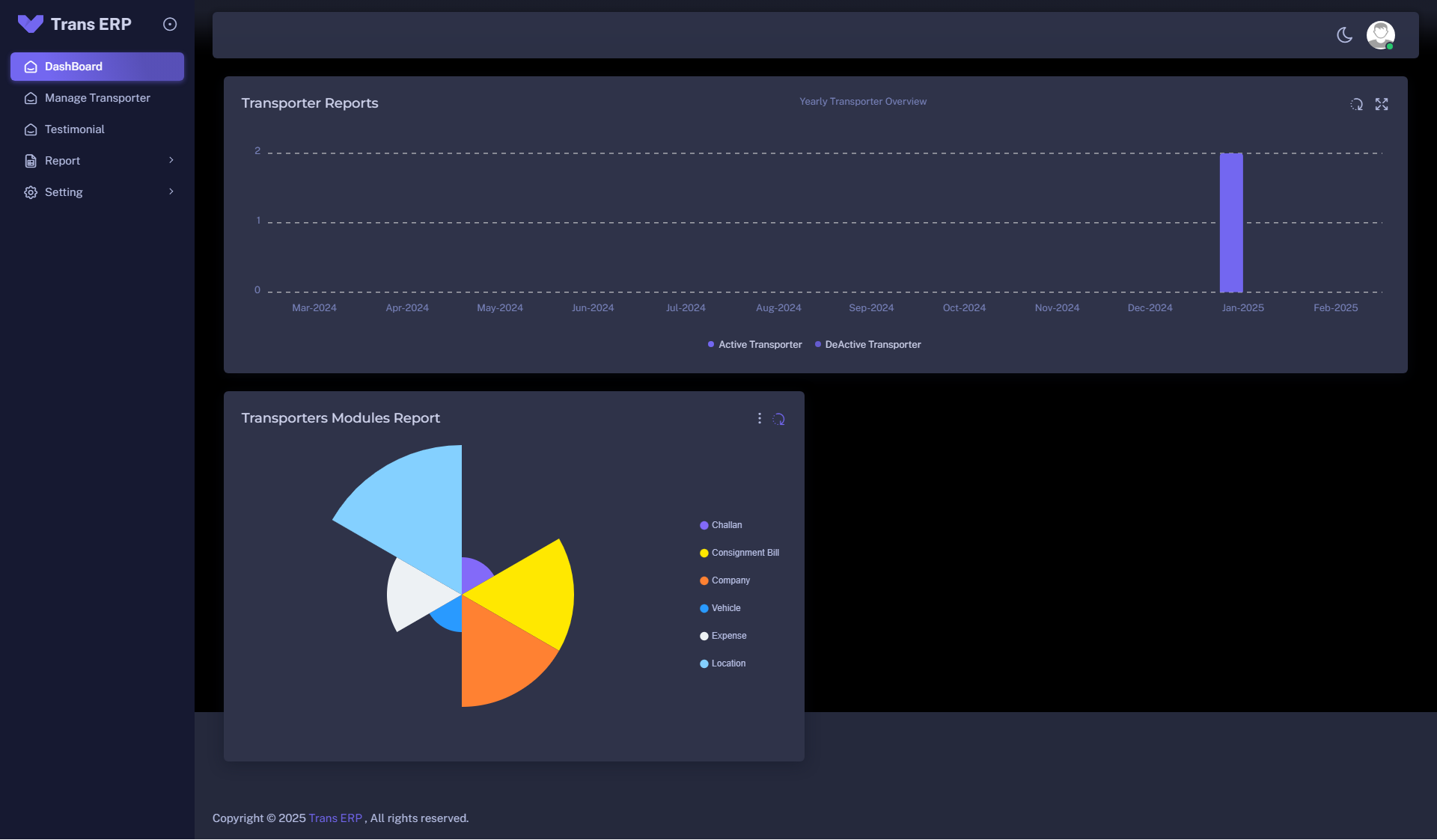Click the Setting gear icon
1437x840 pixels.
coord(31,192)
